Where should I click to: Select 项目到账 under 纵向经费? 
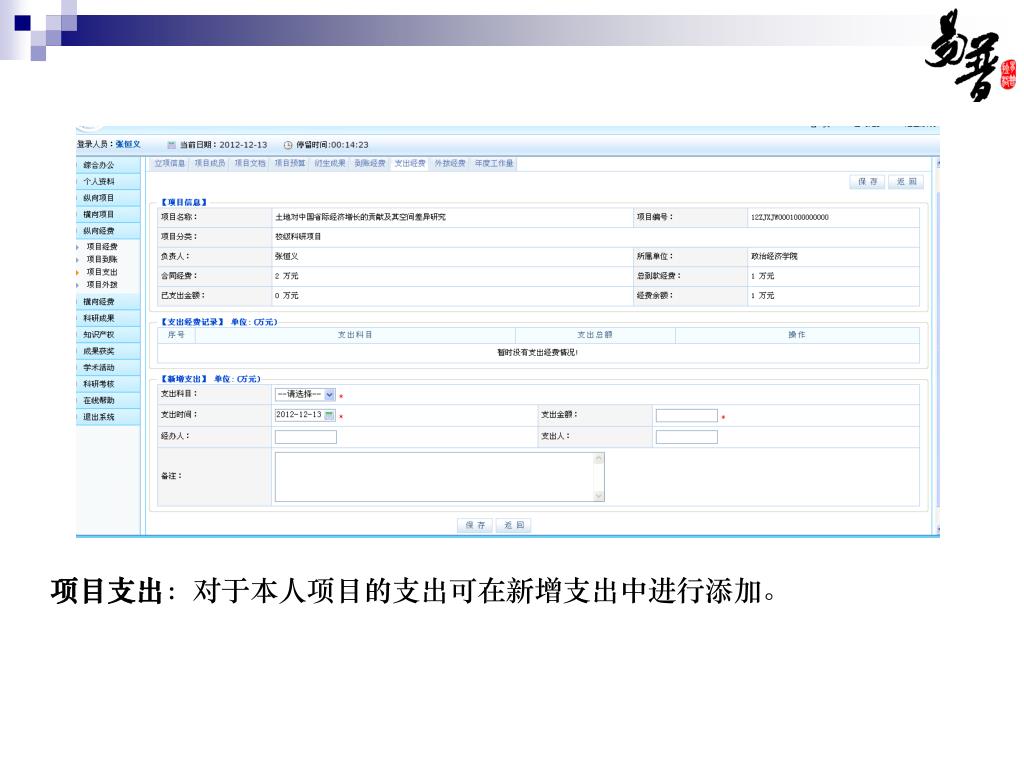point(102,259)
